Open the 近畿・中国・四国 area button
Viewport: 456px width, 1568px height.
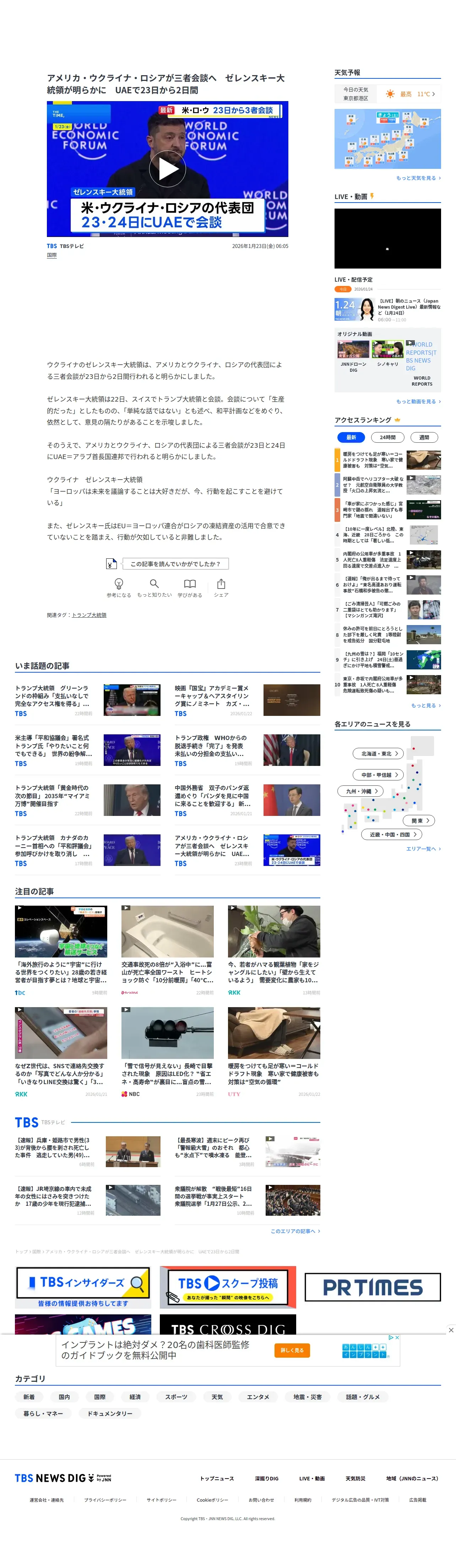(x=391, y=834)
